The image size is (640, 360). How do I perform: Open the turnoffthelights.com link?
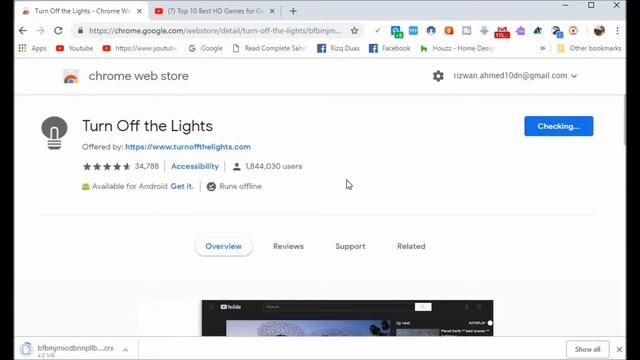pos(188,147)
